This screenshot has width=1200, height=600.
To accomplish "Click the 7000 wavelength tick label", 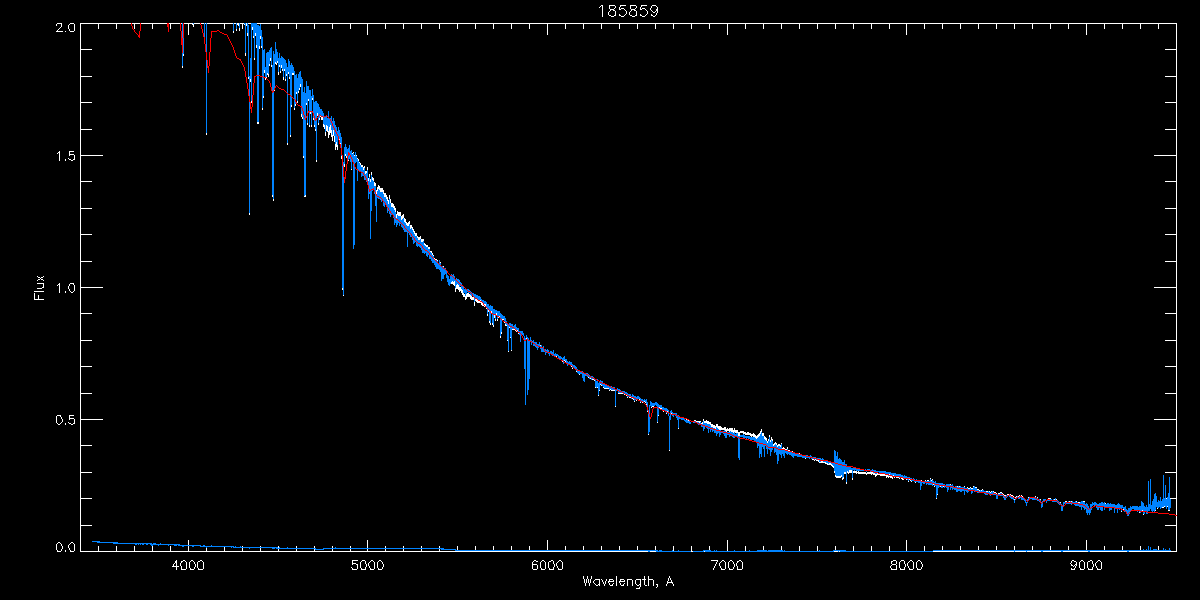I will [x=727, y=565].
